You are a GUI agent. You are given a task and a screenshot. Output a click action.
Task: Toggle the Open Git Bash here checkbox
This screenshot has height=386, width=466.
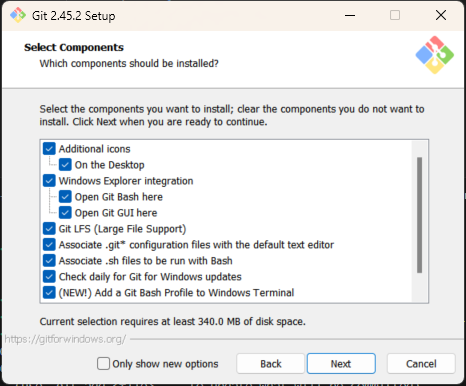coord(65,197)
